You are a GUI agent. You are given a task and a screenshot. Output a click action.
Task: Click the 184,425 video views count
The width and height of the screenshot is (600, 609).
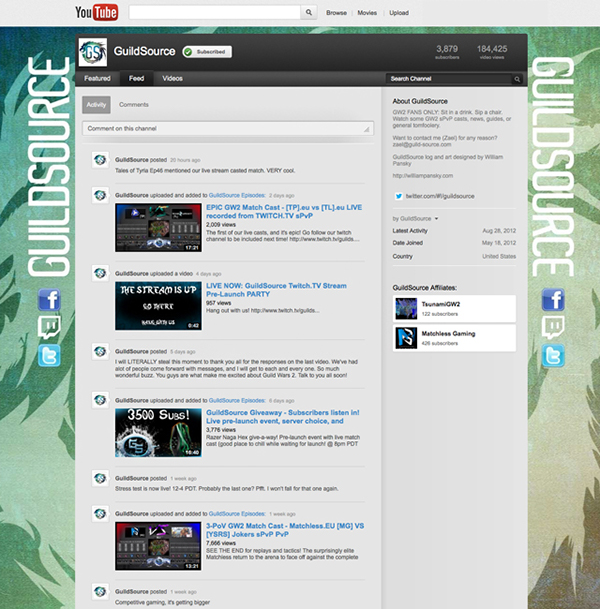492,52
